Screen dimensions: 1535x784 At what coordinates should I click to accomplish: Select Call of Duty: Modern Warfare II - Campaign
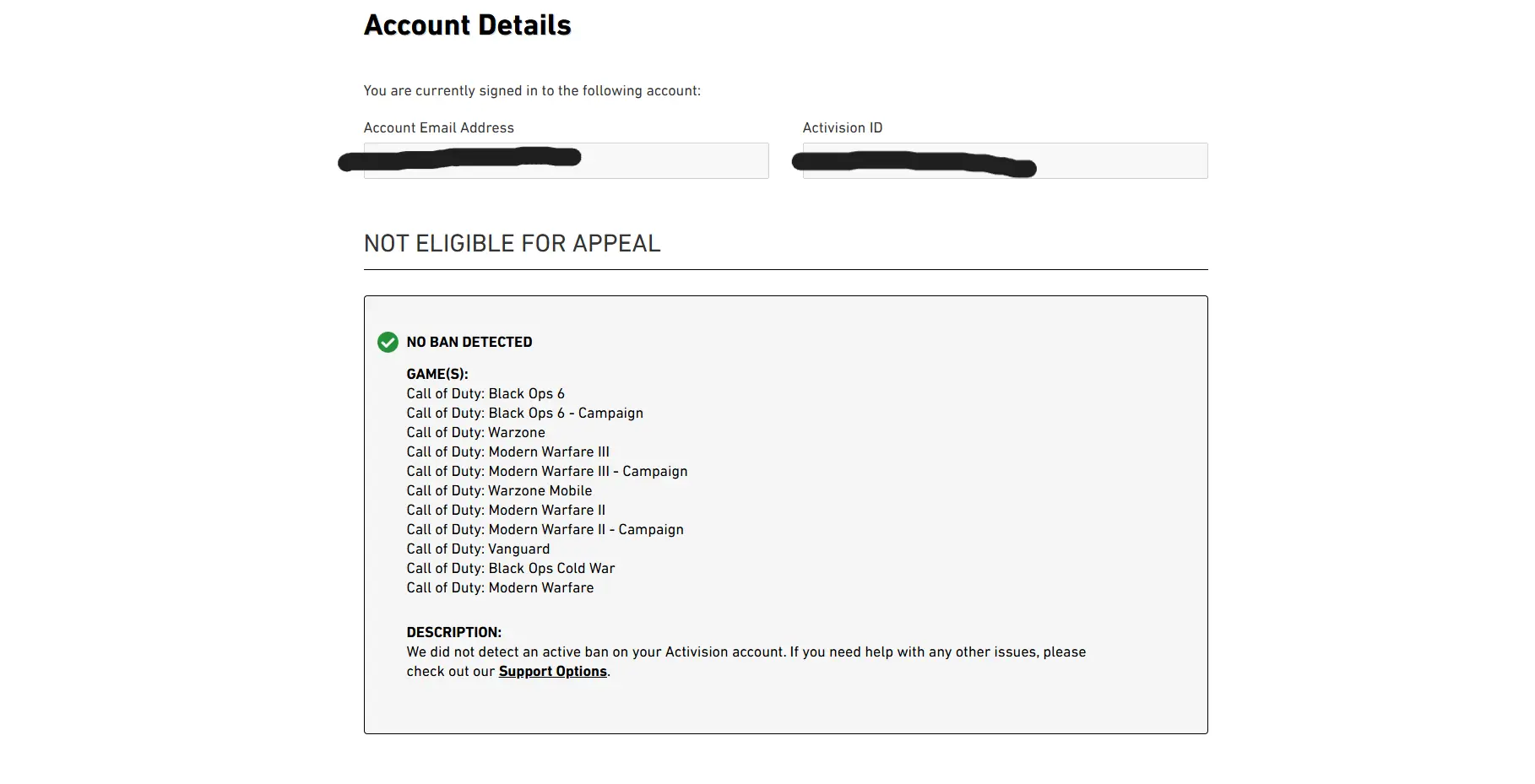[545, 529]
